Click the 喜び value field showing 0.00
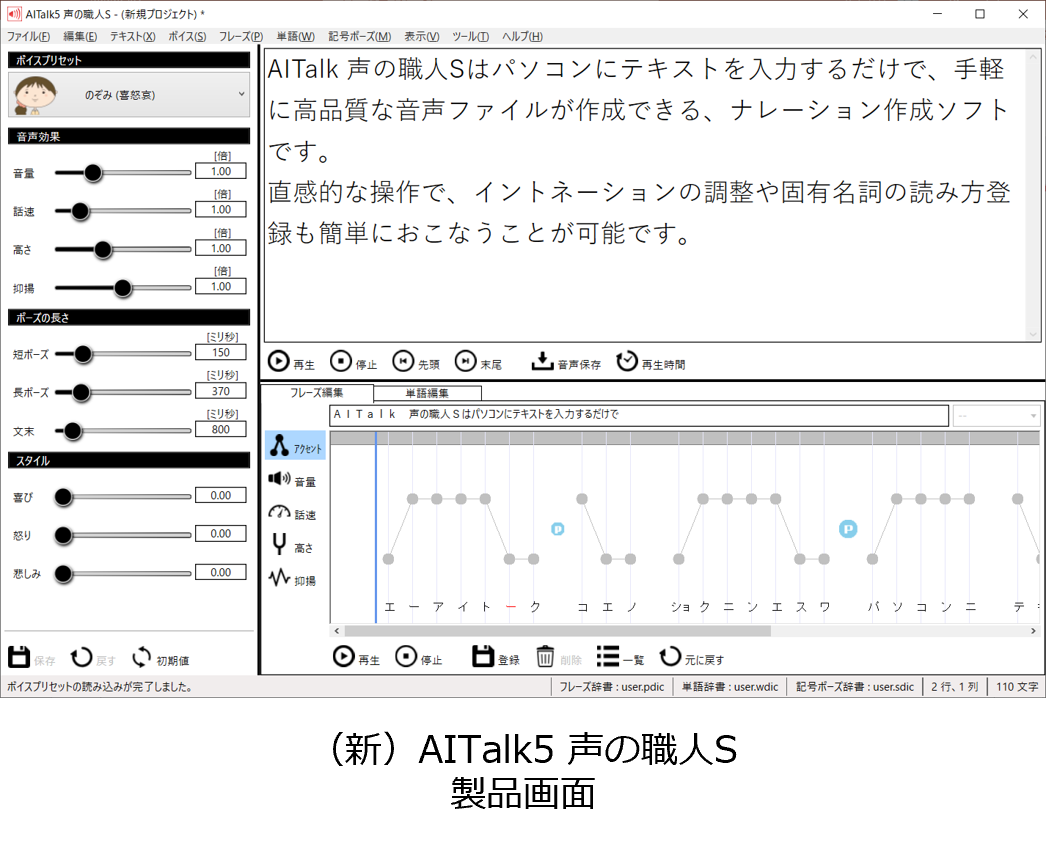The height and width of the screenshot is (843, 1046). [221, 496]
